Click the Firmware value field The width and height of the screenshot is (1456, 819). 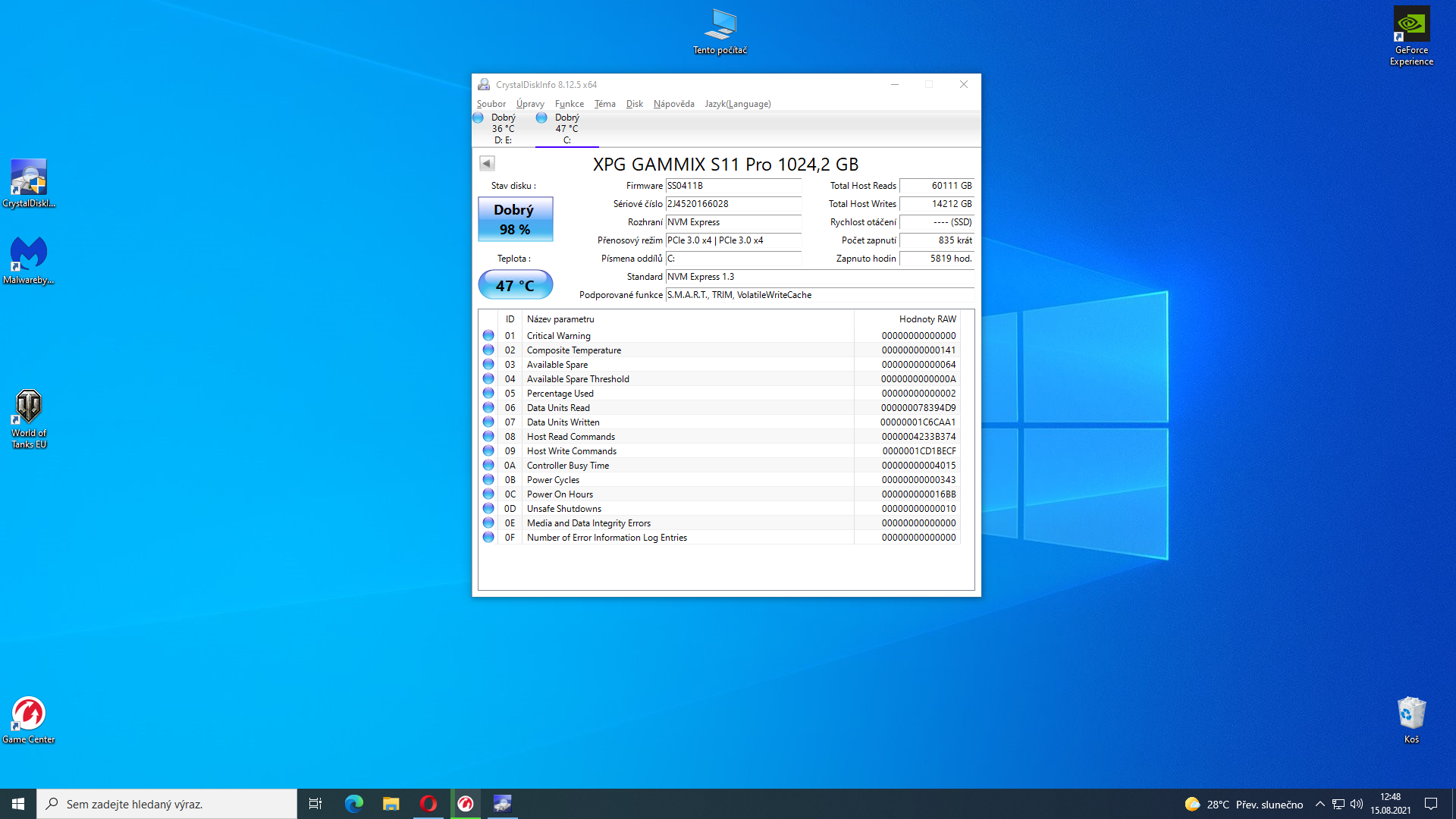point(733,186)
